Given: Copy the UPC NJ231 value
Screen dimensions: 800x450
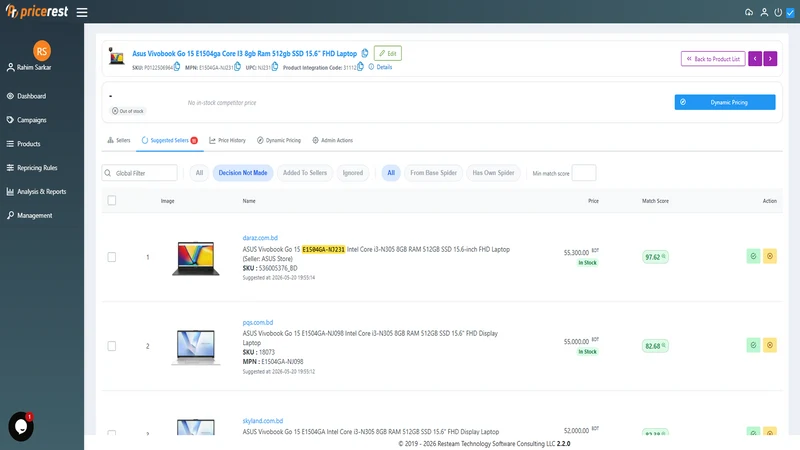Looking at the screenshot, I should pos(275,67).
